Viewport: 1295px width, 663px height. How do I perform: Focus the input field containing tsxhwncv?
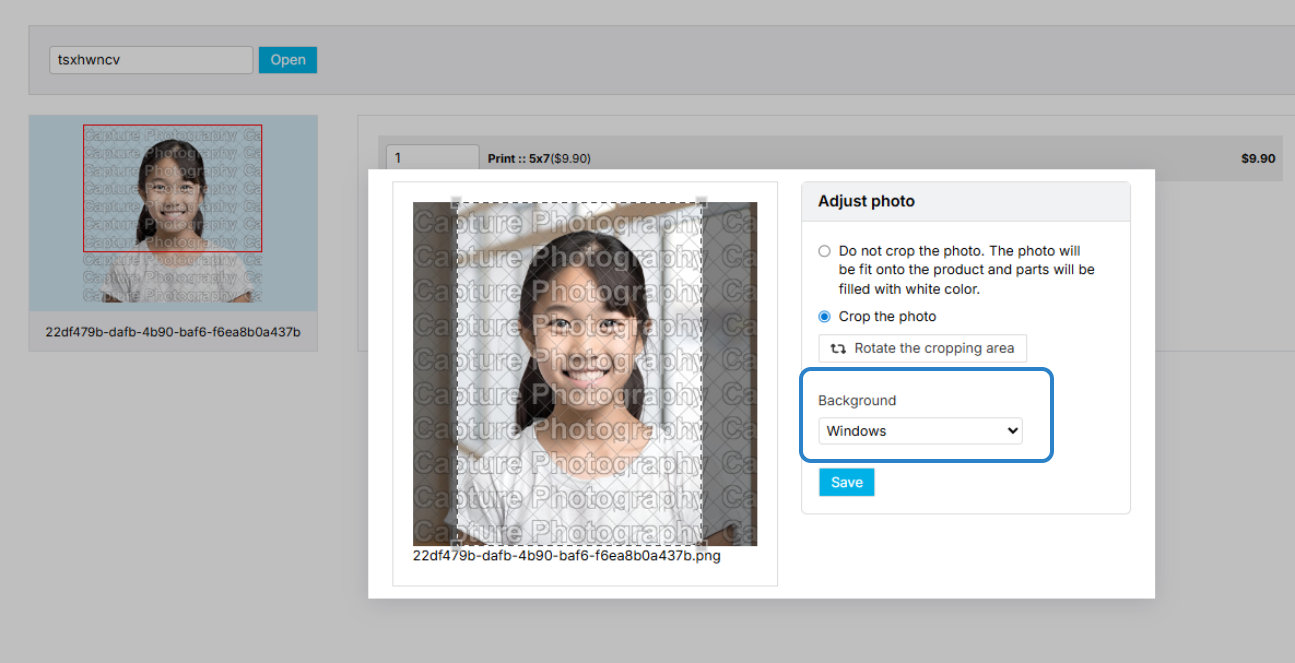[151, 60]
